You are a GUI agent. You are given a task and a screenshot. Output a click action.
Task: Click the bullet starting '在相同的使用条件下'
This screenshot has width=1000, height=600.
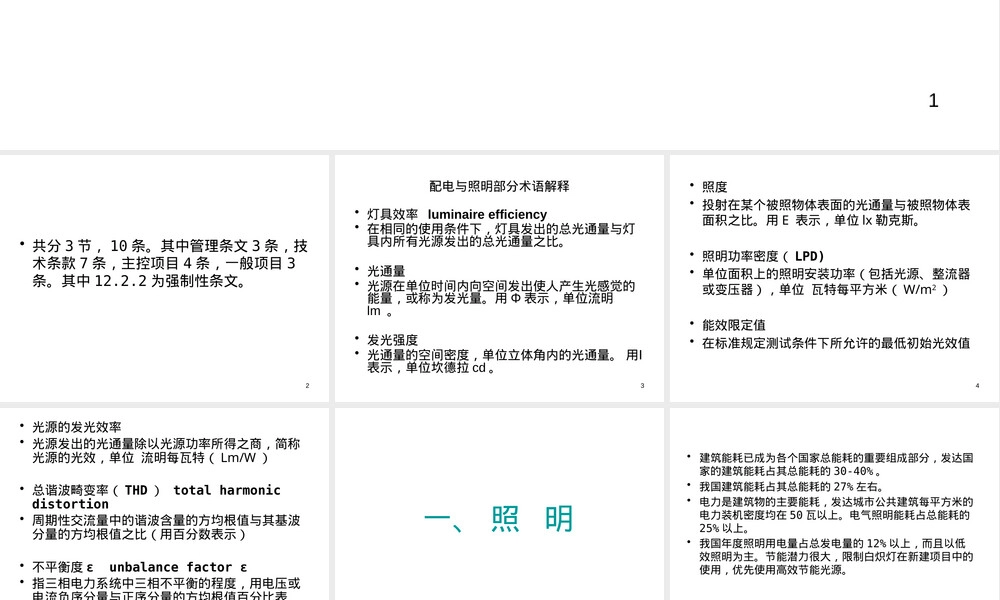tap(501, 235)
